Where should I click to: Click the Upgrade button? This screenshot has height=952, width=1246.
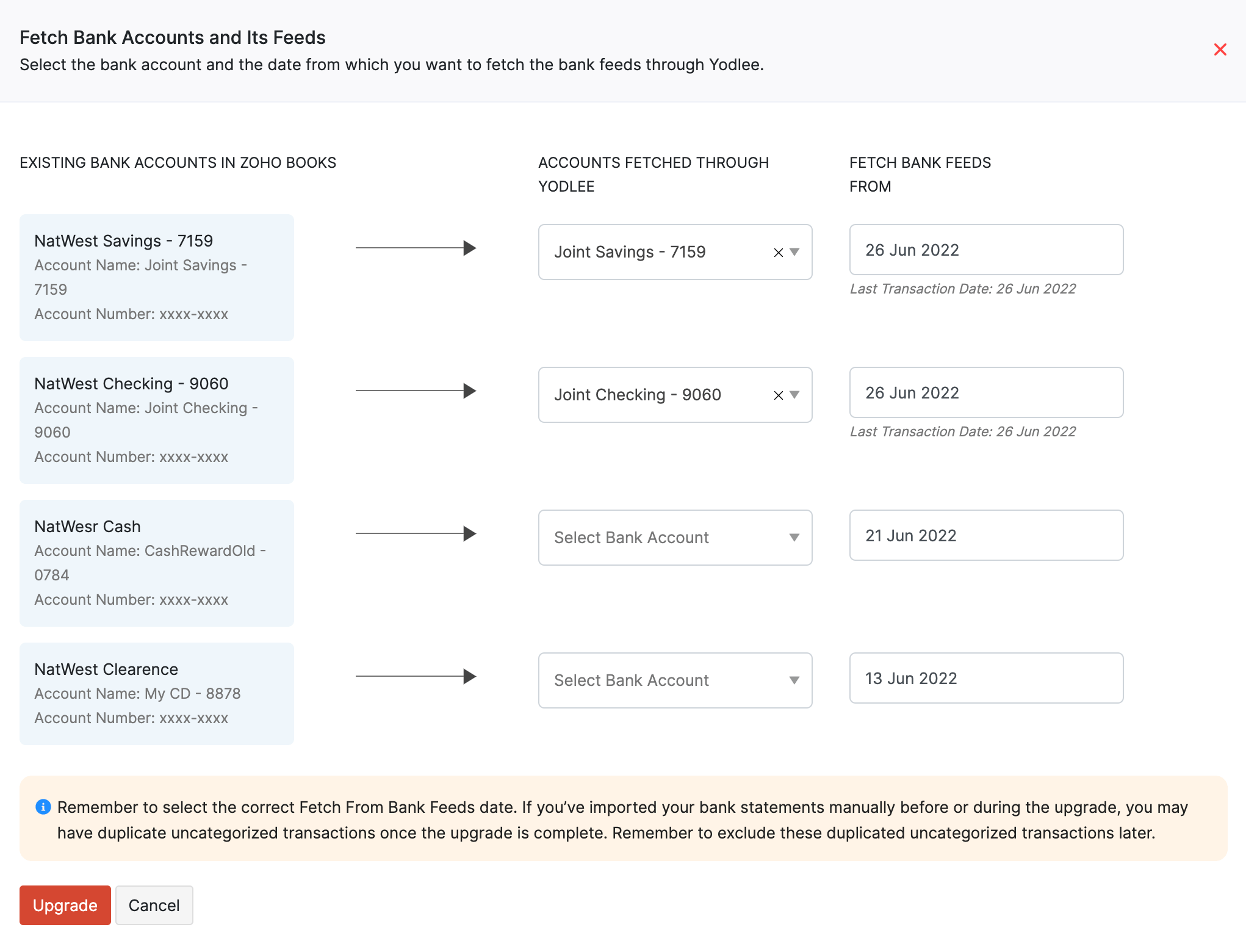click(x=65, y=905)
